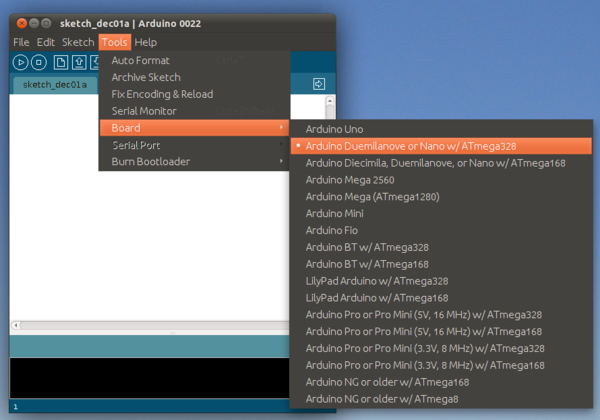Select Pro Mini (3.3V, 8 MHz) w/ ATmega328
600x420 pixels.
[x=441, y=348]
